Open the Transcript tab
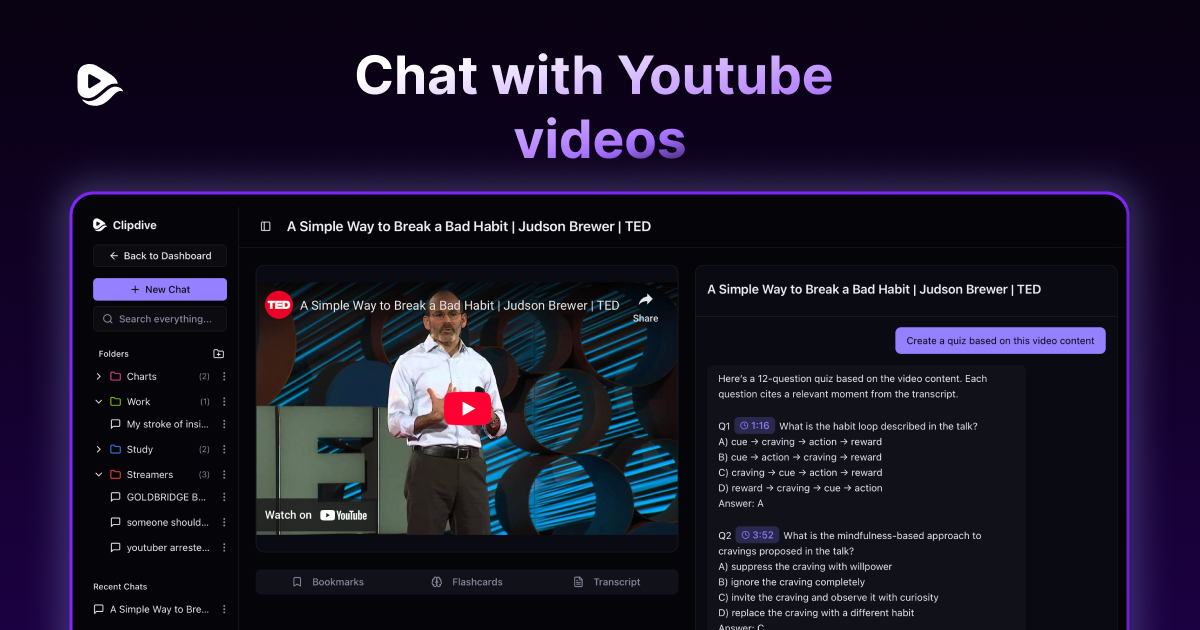Image resolution: width=1200 pixels, height=630 pixels. click(x=606, y=582)
